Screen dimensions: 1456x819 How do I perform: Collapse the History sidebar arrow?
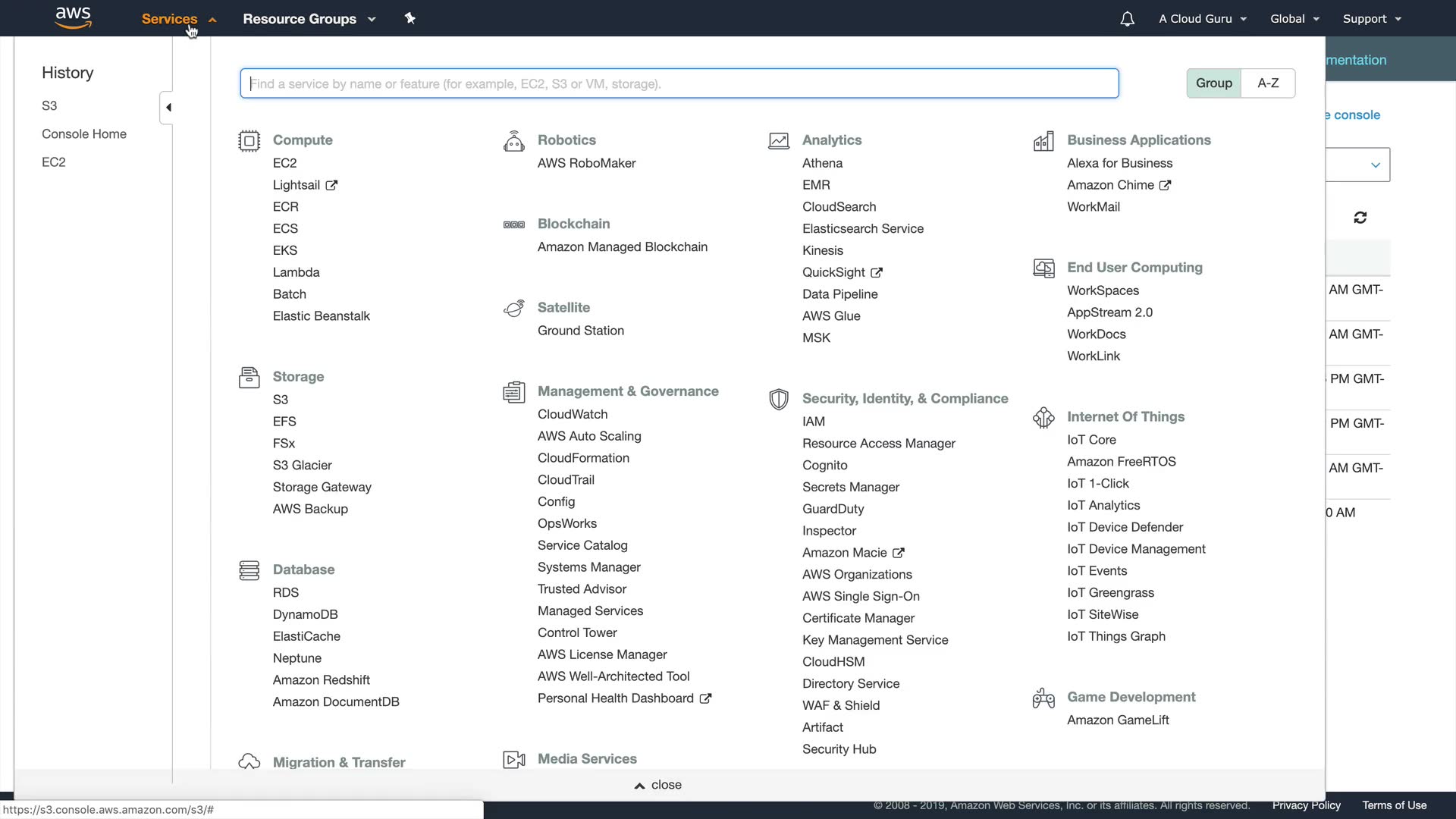click(168, 108)
